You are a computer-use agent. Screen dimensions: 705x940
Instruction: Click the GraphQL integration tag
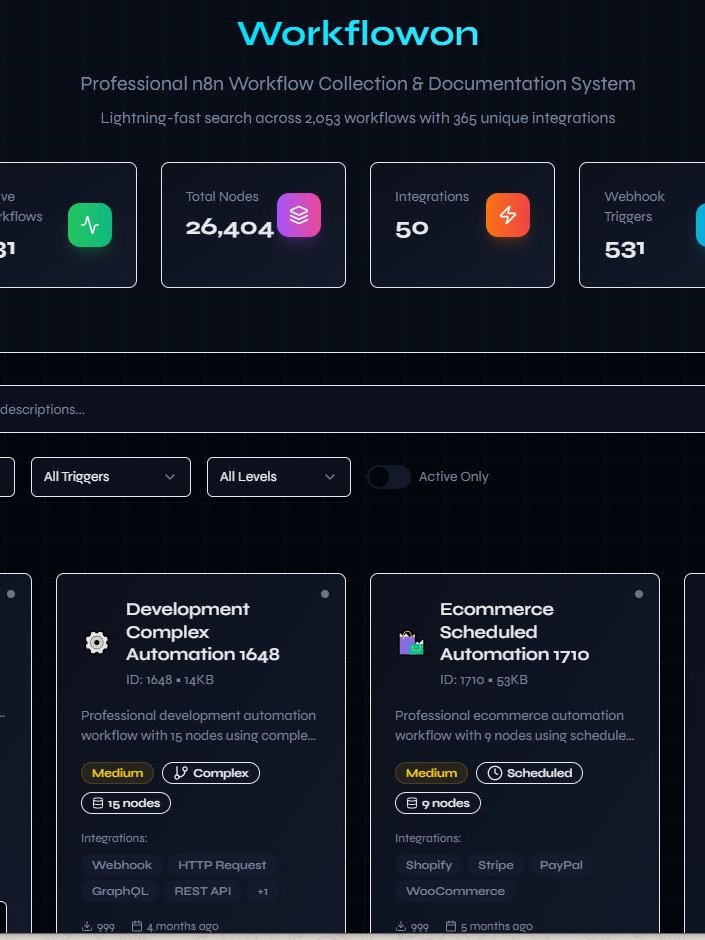click(120, 891)
